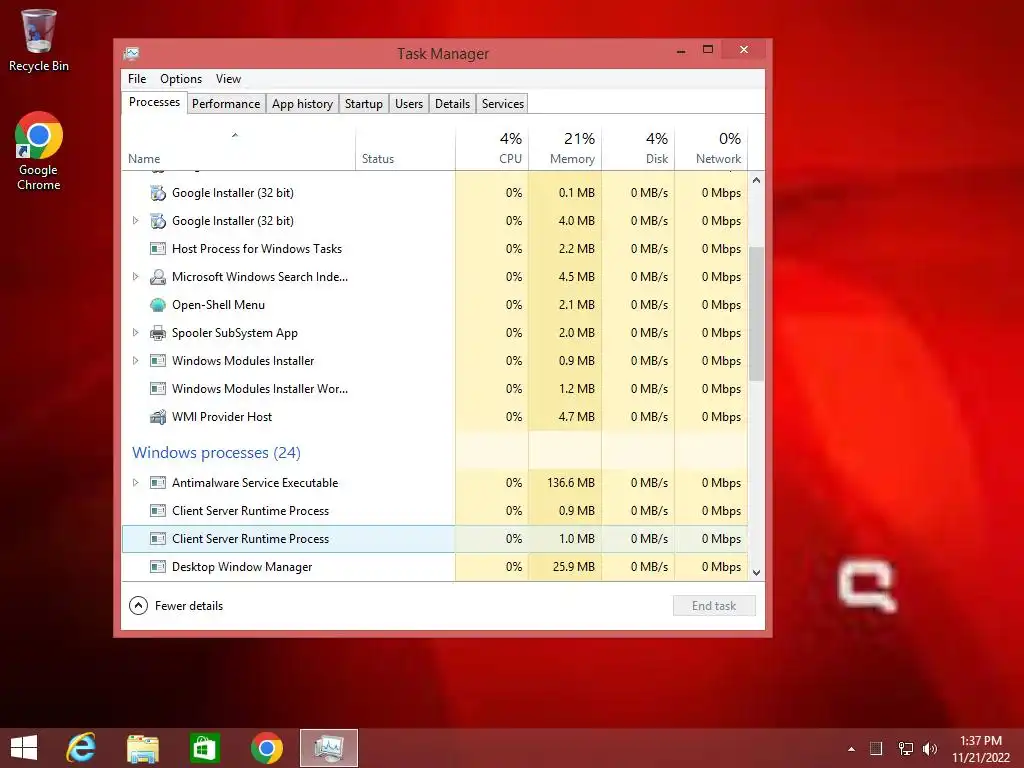Click the Microsoft Windows Search Indexer icon
Viewport: 1024px width, 768px height.
157,277
